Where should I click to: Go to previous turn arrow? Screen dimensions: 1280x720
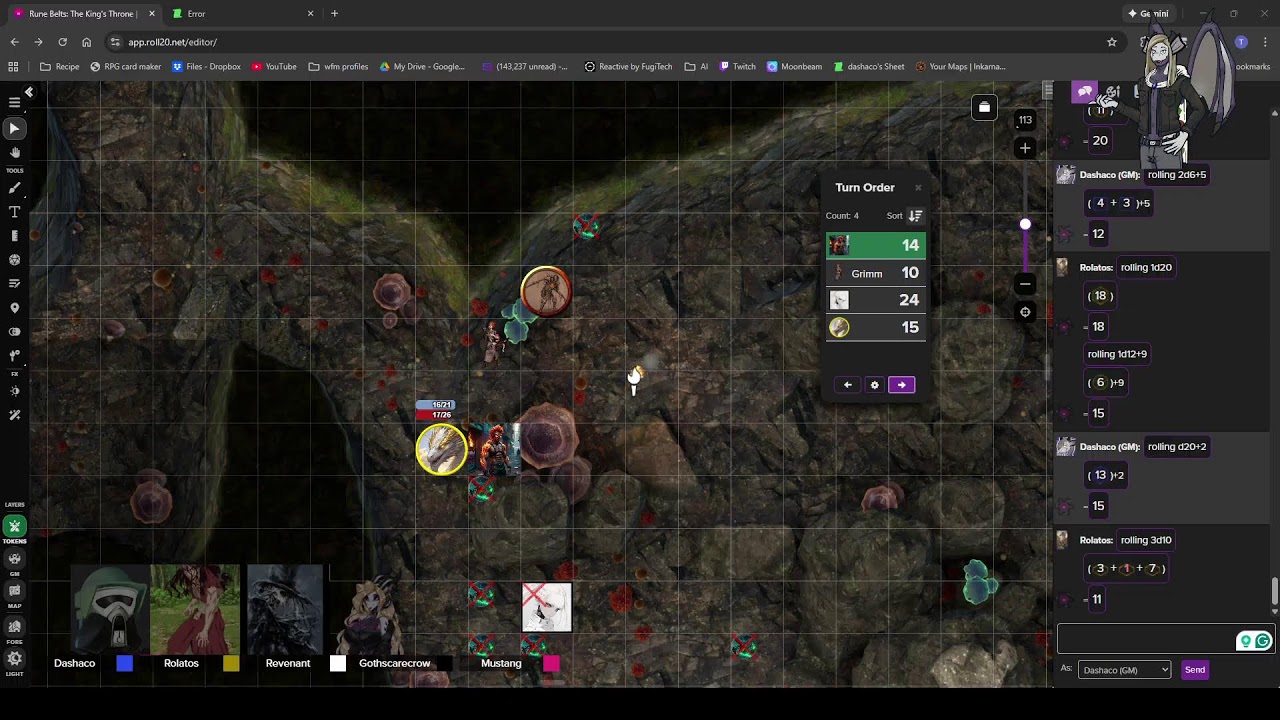tap(847, 385)
